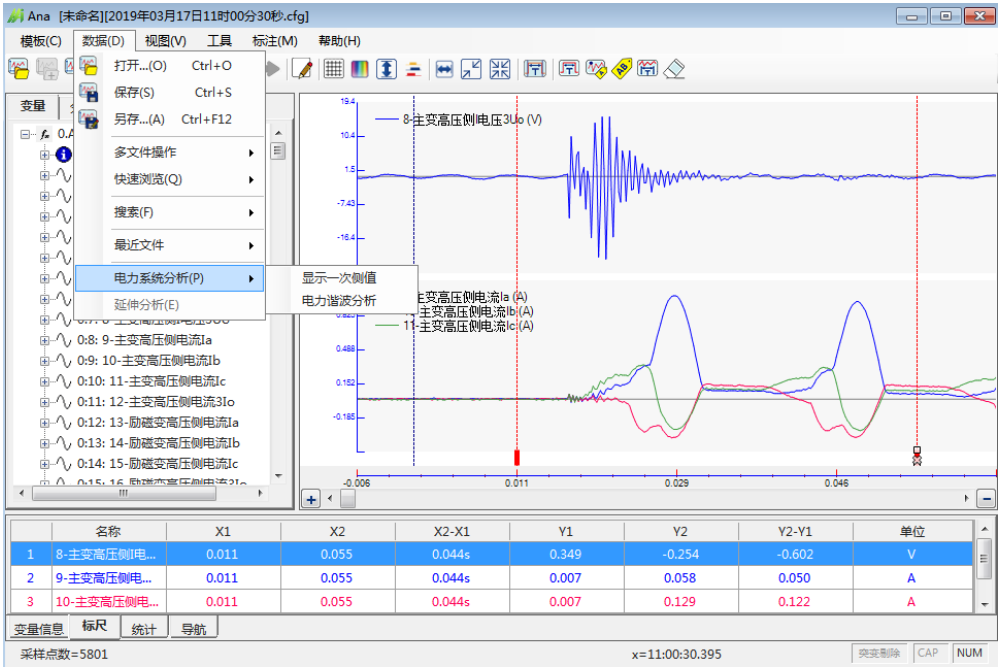The height and width of the screenshot is (671, 1002).
Task: Click the horizontal expand arrows icon
Action: [x=444, y=68]
